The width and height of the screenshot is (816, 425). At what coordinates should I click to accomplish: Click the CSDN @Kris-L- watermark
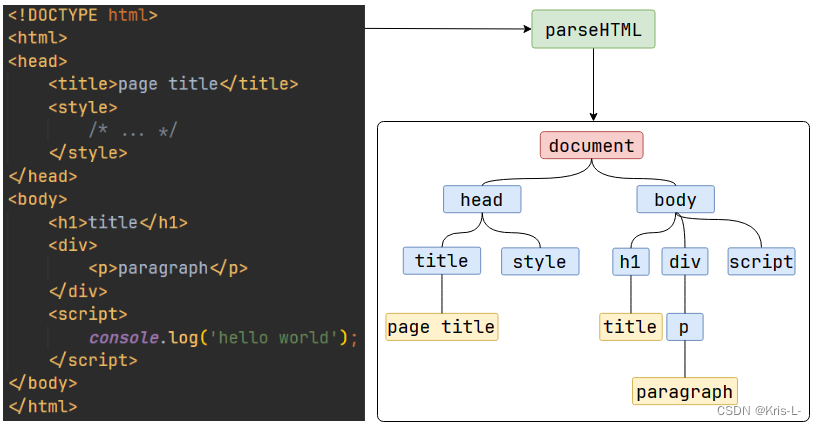tap(759, 411)
